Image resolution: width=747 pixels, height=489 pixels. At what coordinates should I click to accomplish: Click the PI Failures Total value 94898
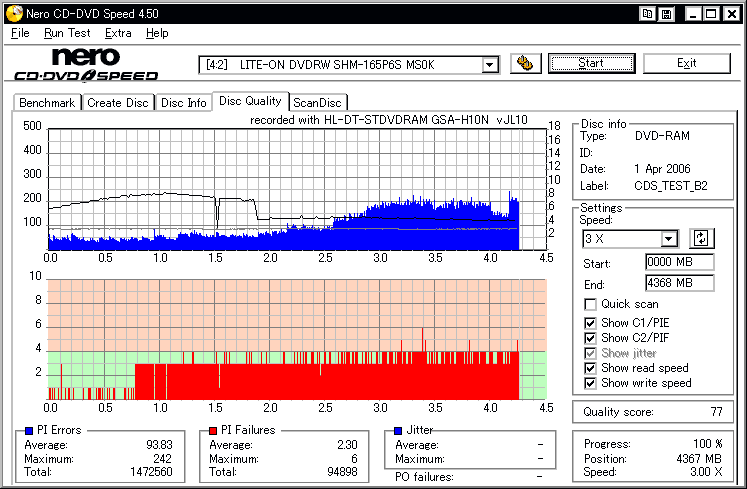pyautogui.click(x=342, y=472)
